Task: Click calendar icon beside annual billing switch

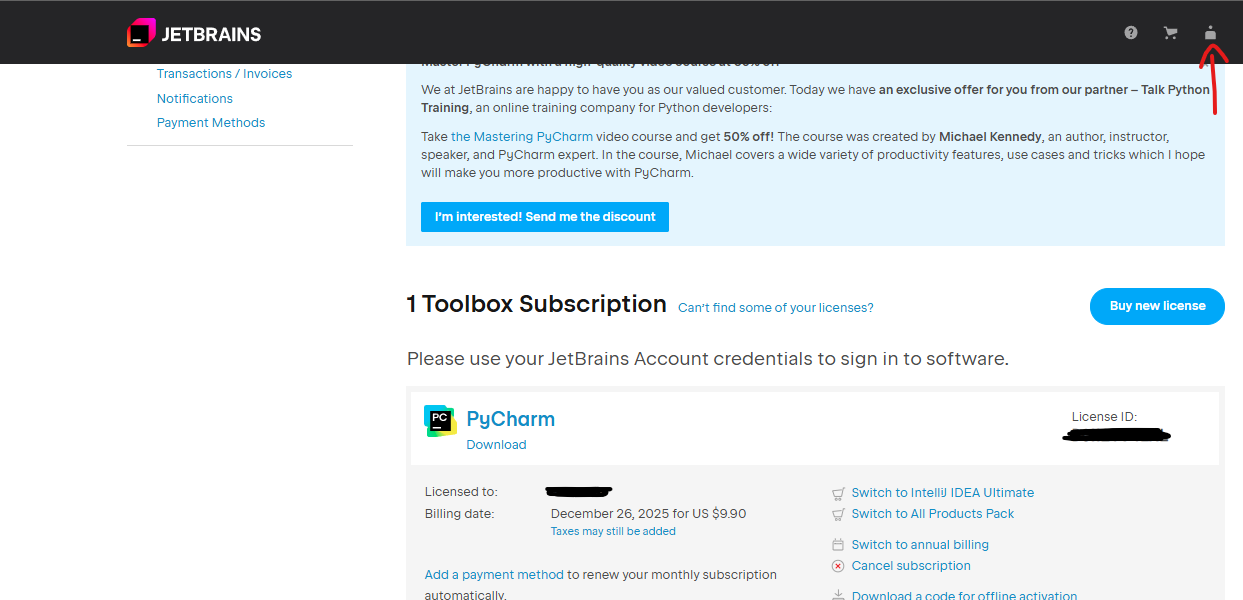Action: coord(838,545)
